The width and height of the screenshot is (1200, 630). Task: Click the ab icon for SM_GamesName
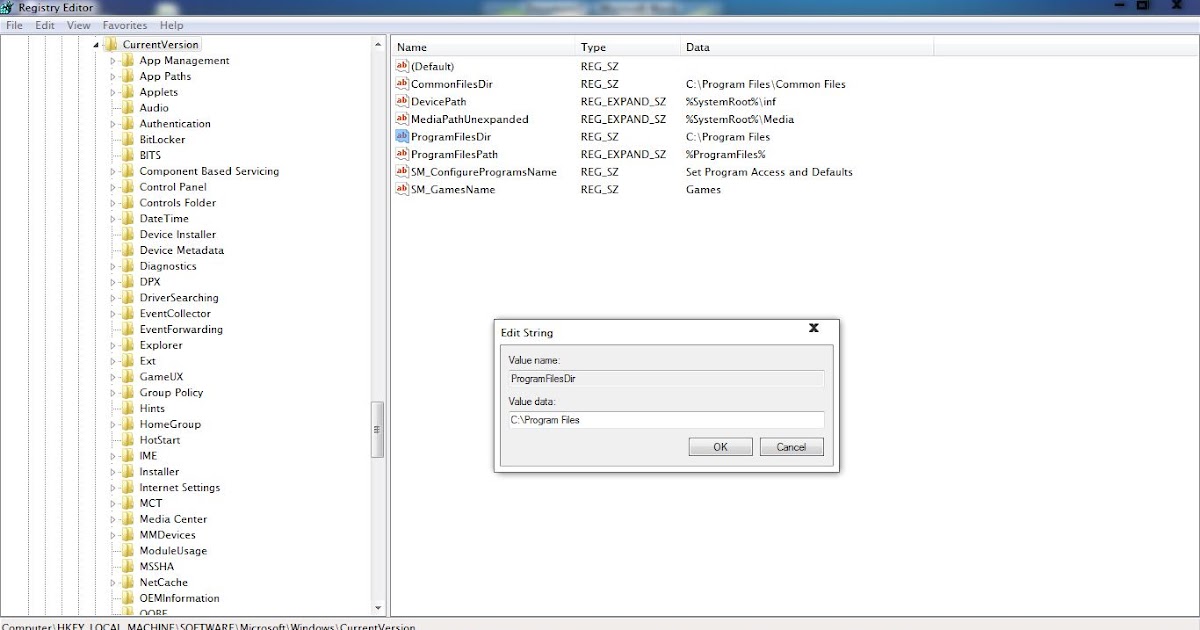[401, 189]
